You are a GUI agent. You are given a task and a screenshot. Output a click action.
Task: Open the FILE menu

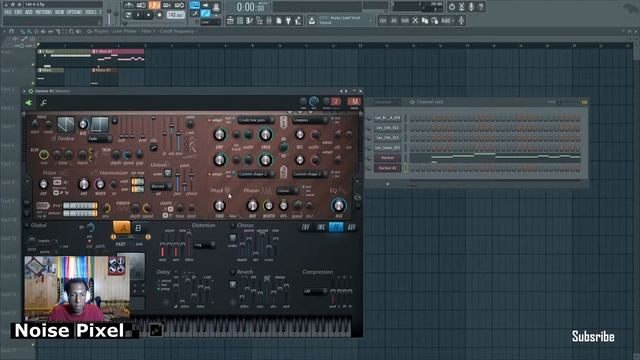[x=7, y=12]
